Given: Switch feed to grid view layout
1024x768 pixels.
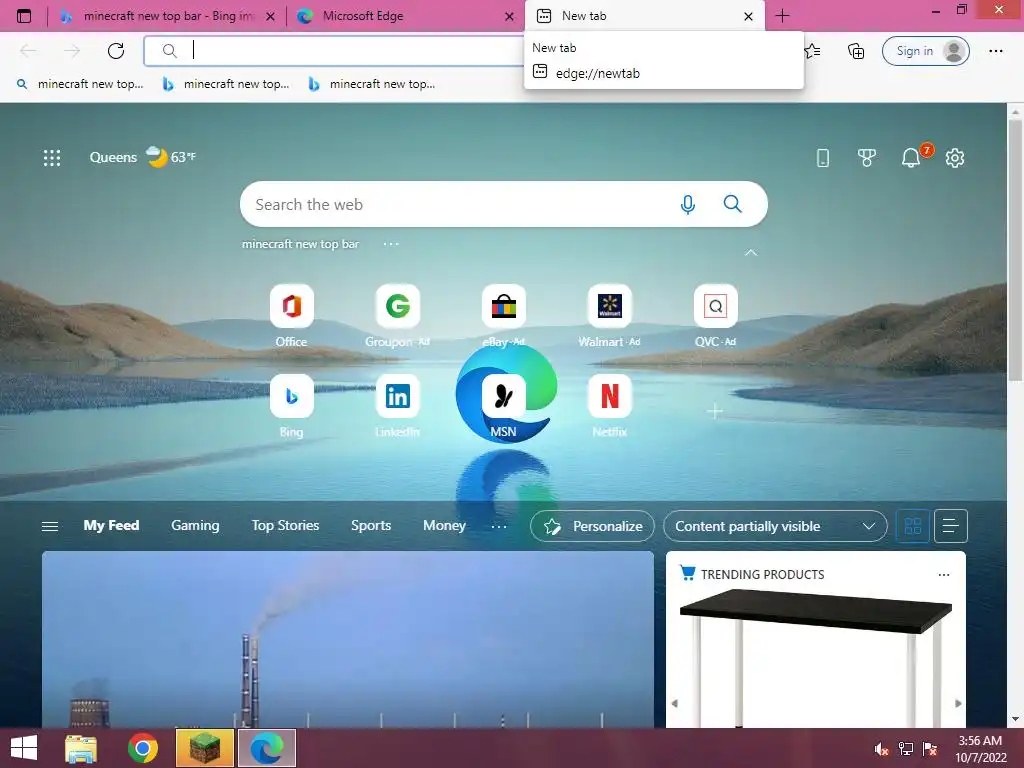Looking at the screenshot, I should (912, 526).
